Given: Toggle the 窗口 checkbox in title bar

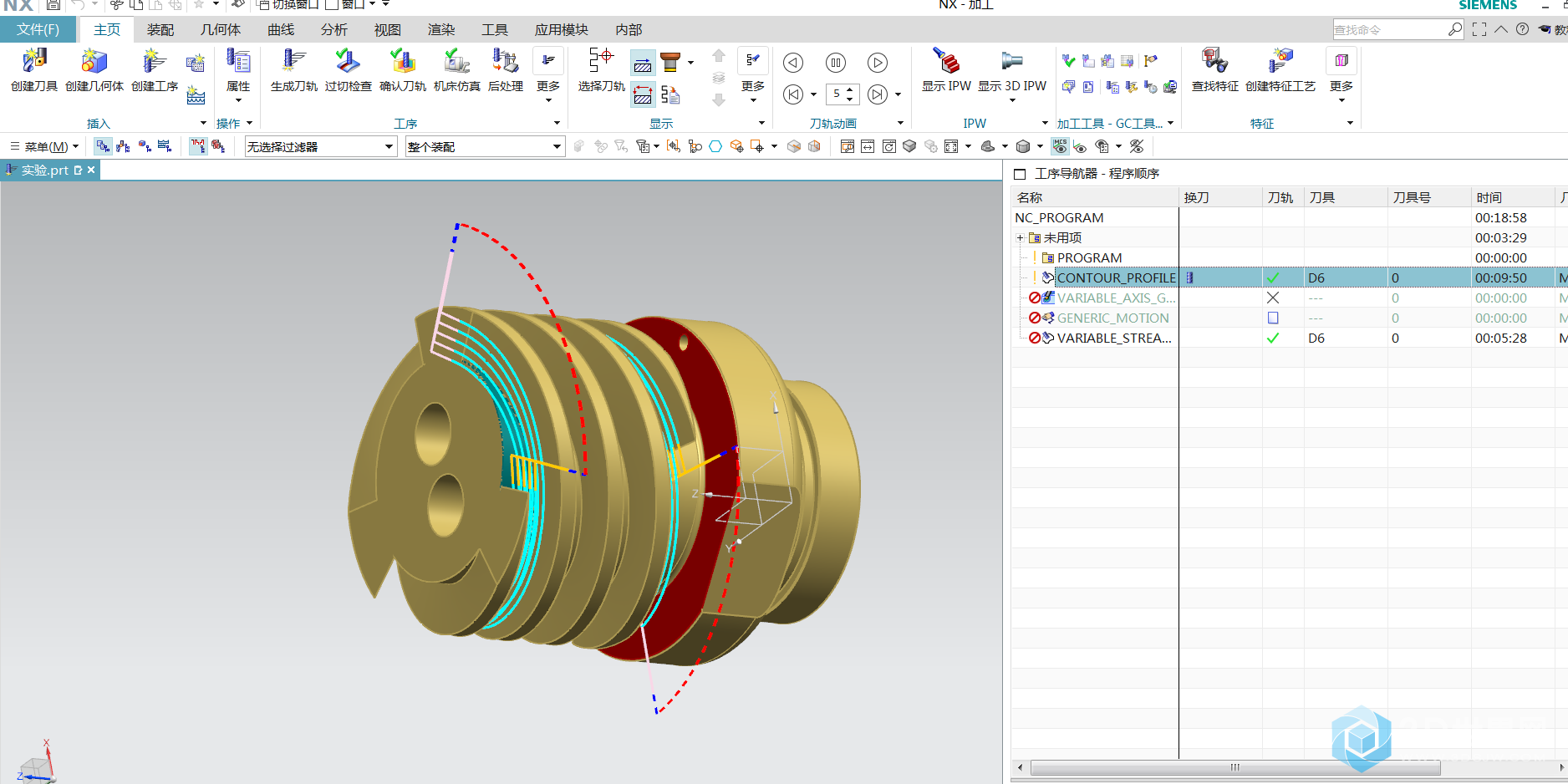Looking at the screenshot, I should click(x=332, y=5).
